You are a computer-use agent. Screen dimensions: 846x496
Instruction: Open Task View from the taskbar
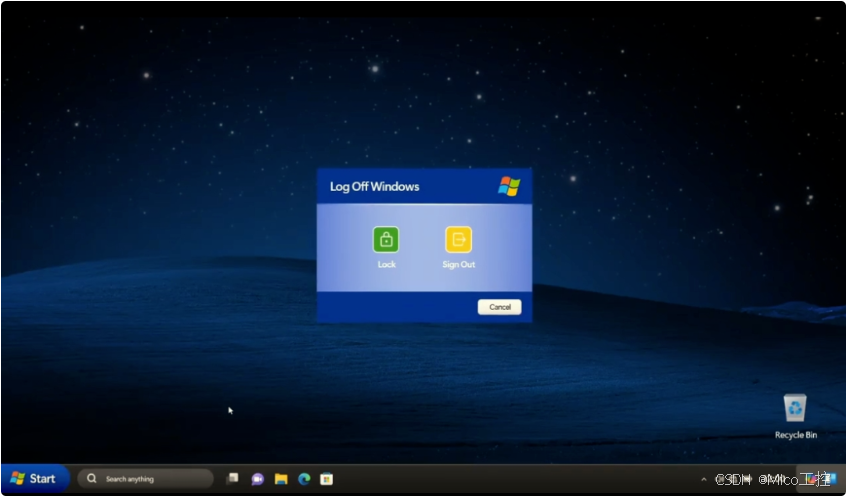(x=233, y=478)
